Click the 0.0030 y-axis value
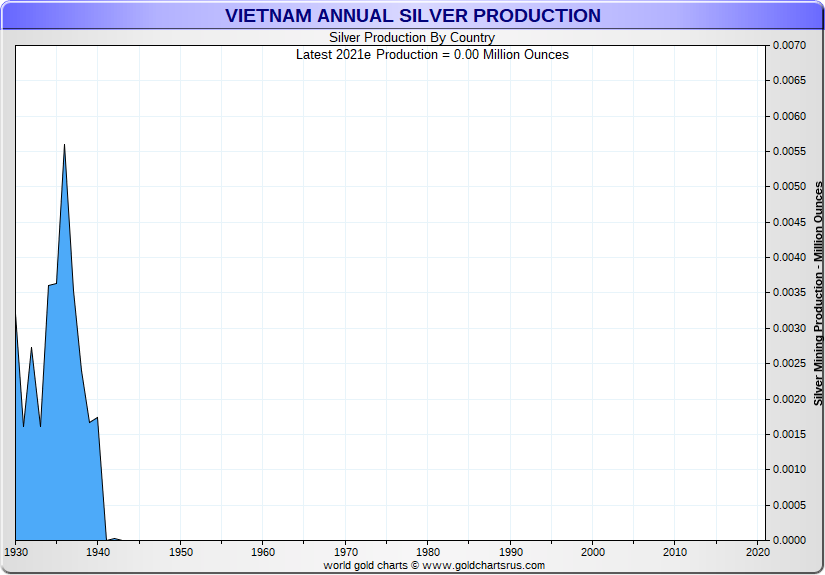825x575 pixels. pos(789,328)
